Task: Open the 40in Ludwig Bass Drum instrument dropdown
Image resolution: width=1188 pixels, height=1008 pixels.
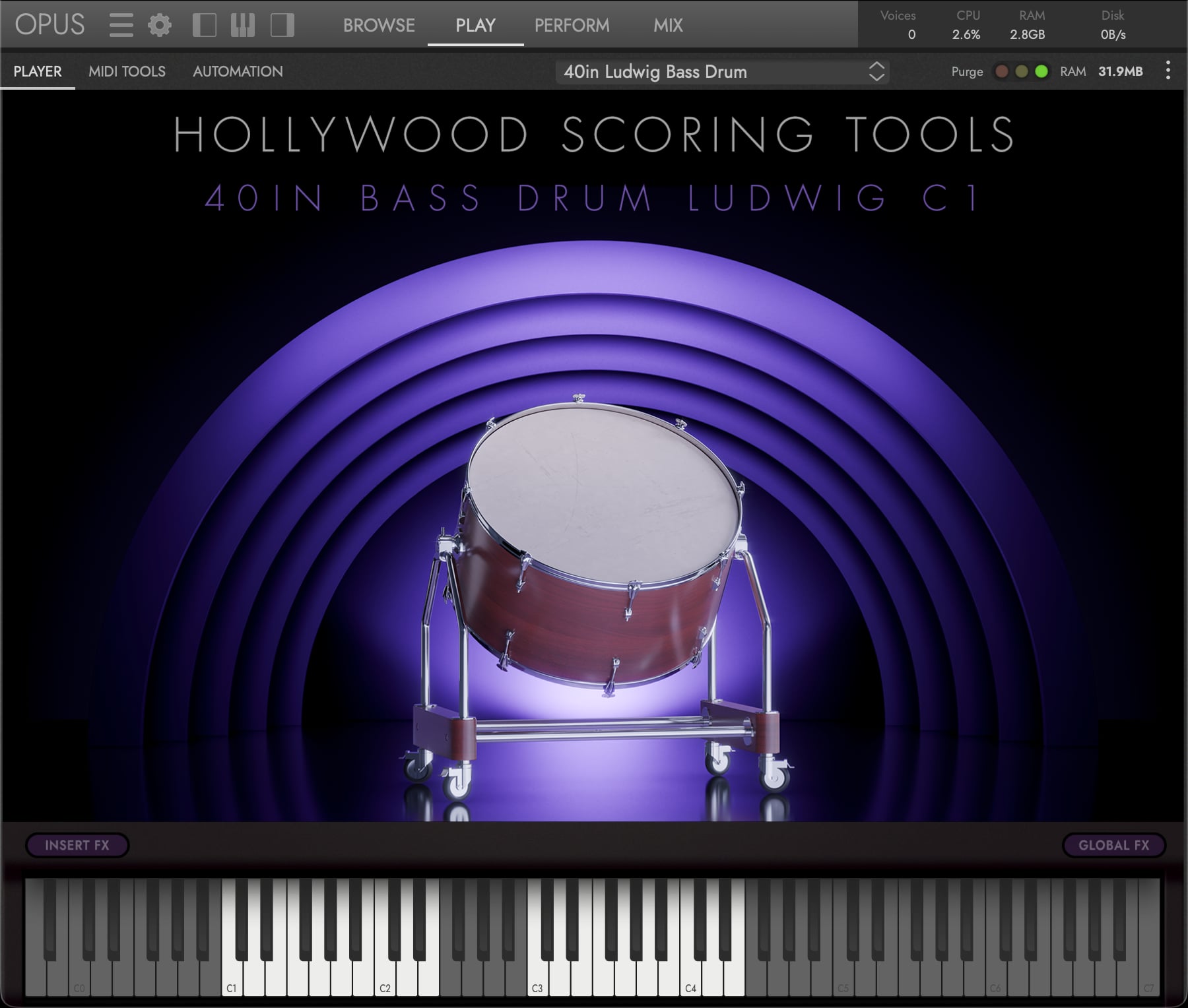Action: tap(722, 71)
